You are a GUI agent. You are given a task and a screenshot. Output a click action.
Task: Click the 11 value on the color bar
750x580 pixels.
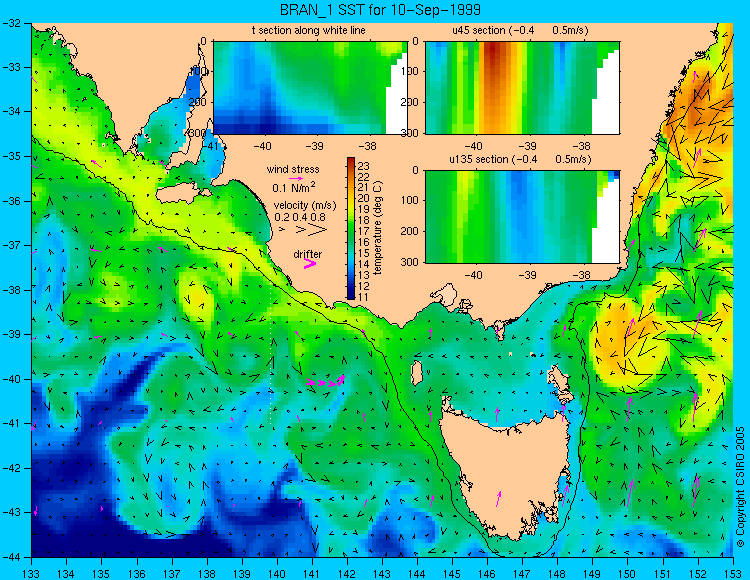click(364, 297)
